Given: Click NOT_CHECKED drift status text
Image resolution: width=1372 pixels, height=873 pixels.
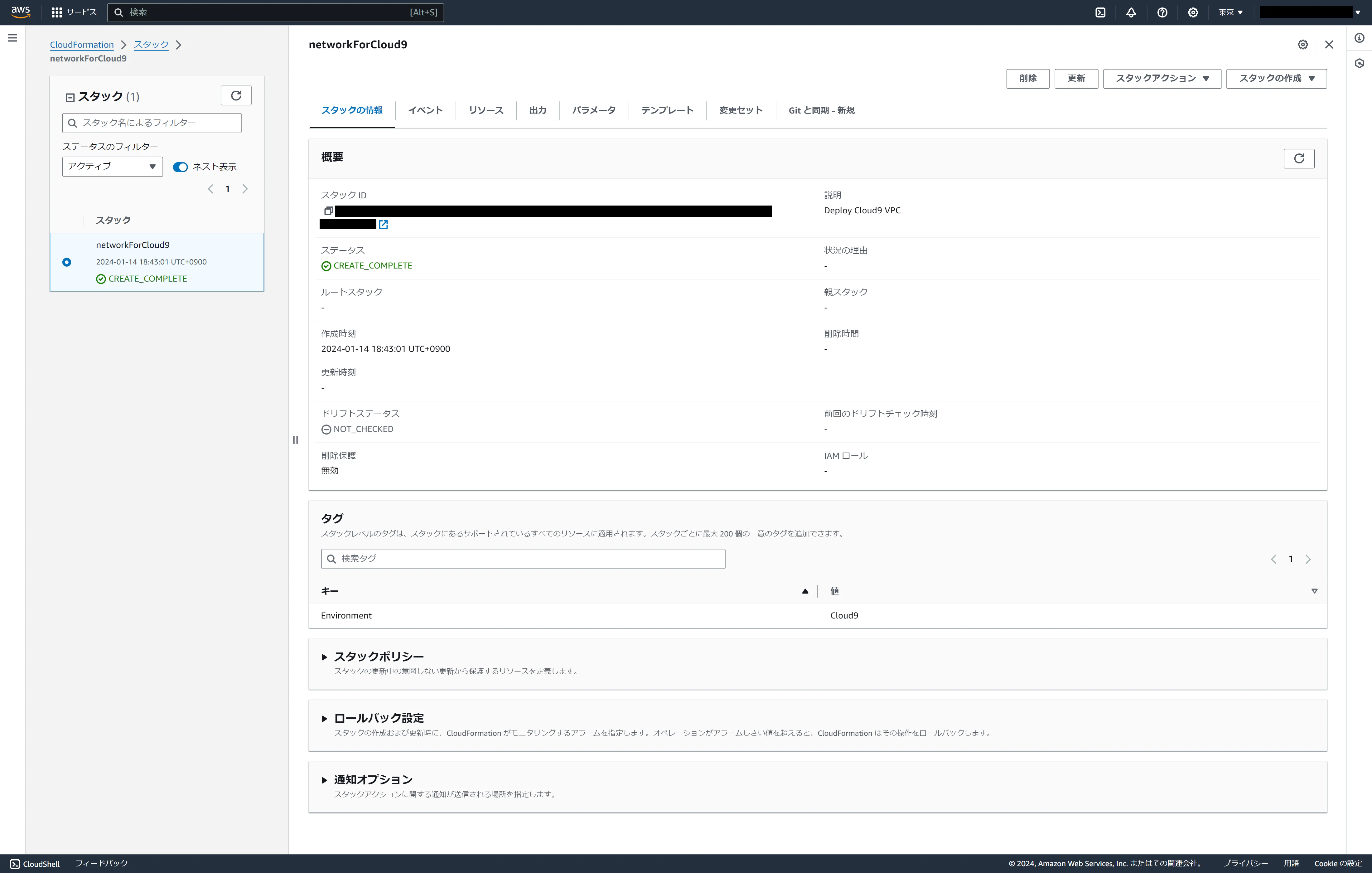Looking at the screenshot, I should [364, 429].
